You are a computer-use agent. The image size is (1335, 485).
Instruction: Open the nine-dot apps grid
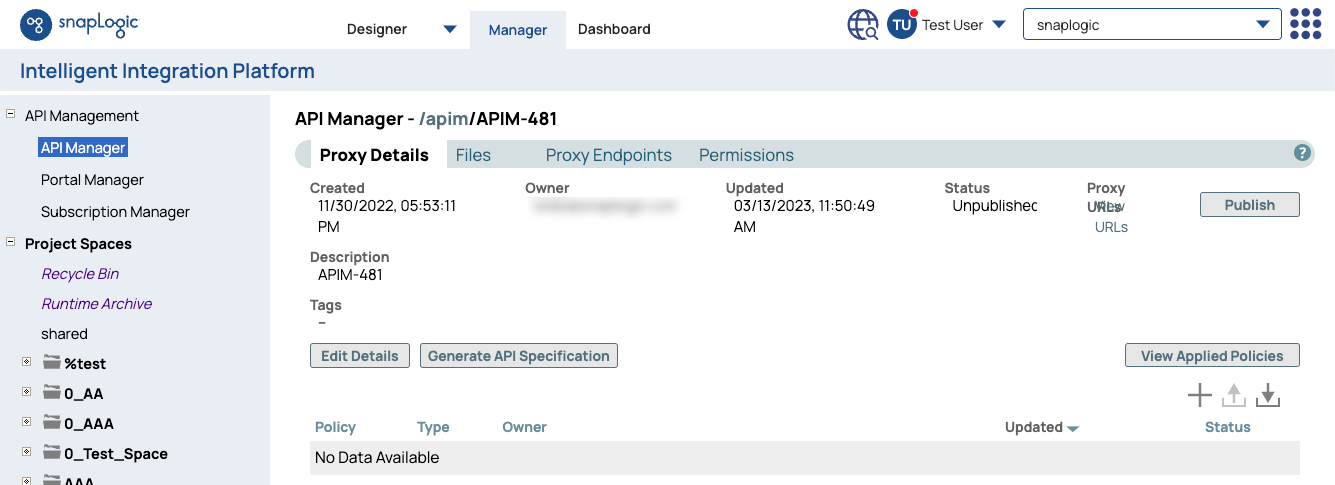(x=1305, y=24)
